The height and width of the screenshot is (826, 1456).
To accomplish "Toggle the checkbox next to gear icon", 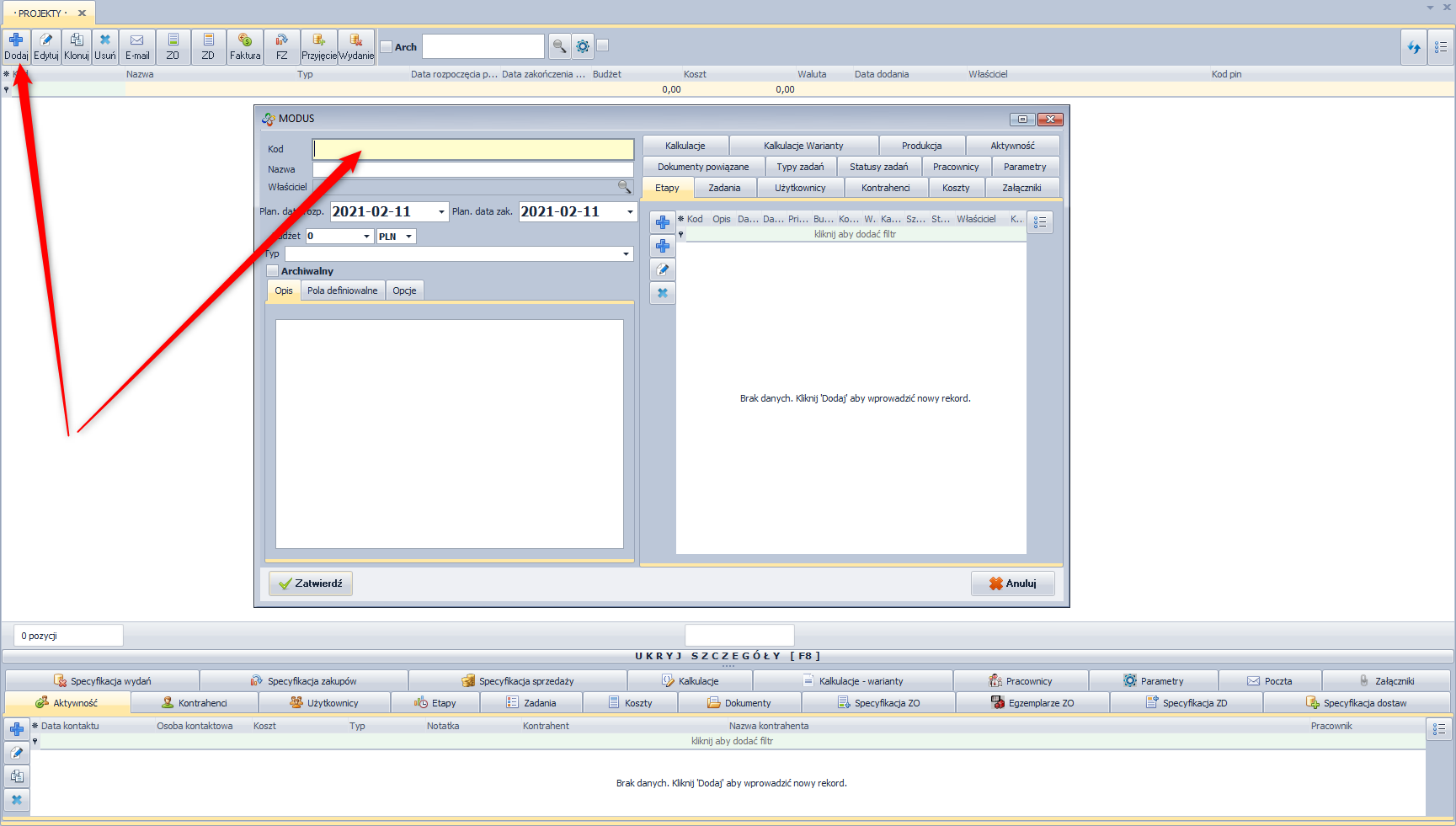I will (603, 45).
